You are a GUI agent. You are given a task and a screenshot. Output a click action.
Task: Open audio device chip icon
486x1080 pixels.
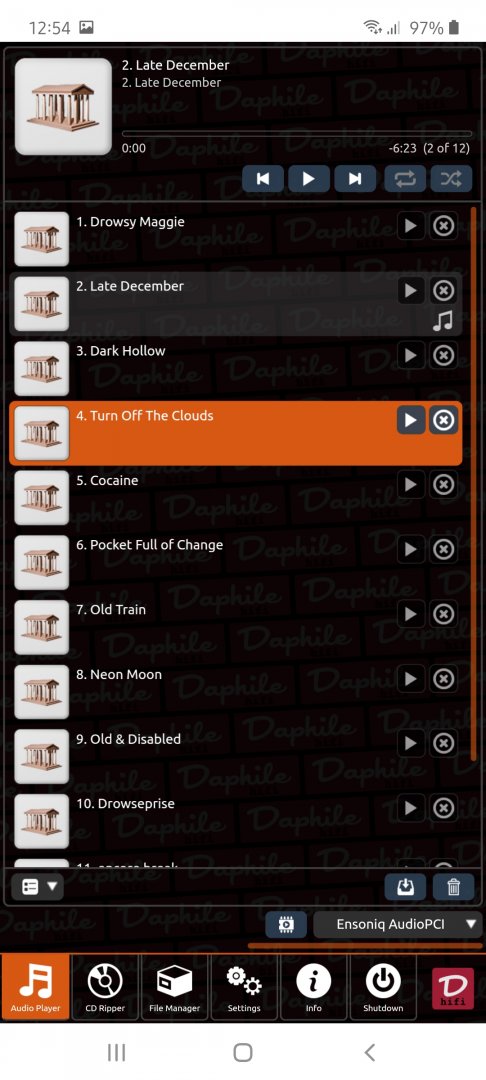286,924
